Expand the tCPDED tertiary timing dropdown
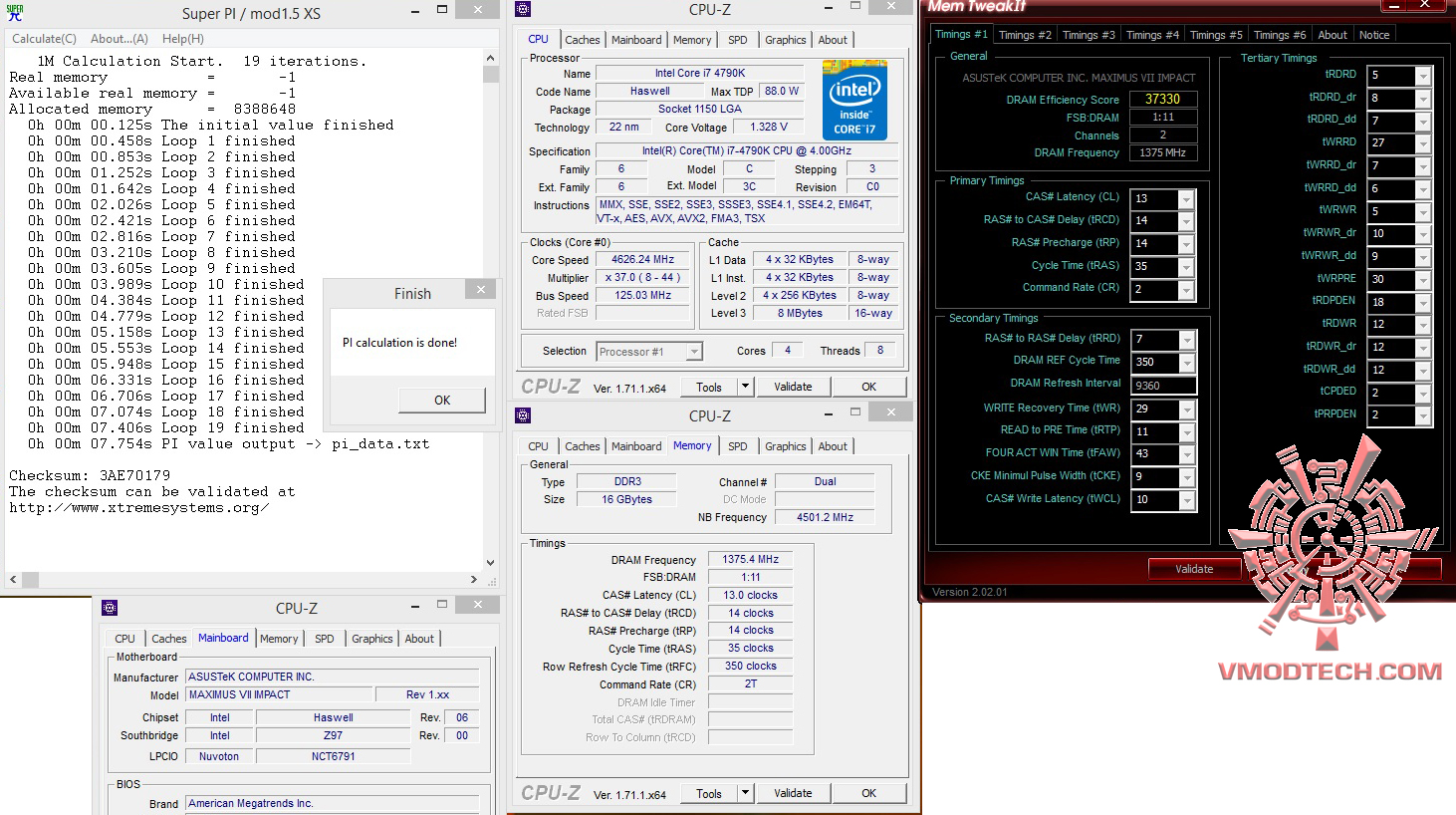This screenshot has height=815, width=1456. pos(1423,394)
